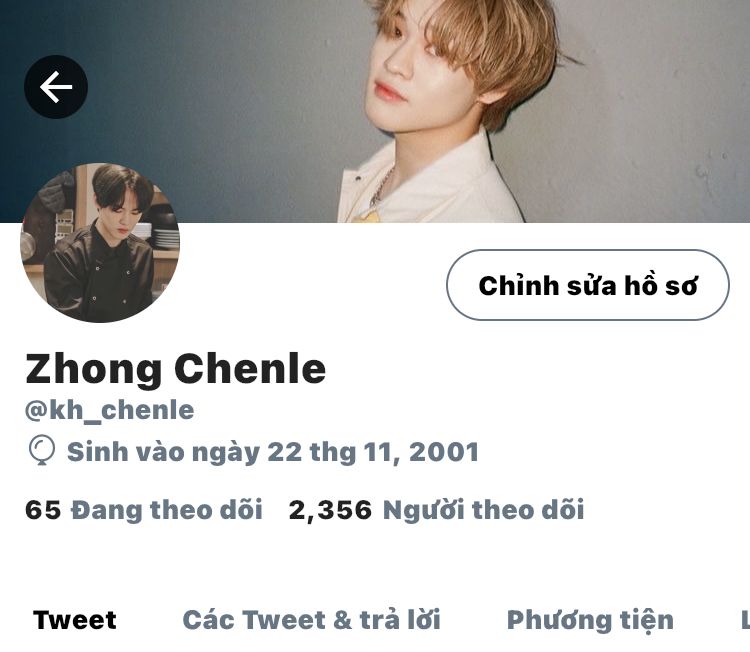The width and height of the screenshot is (750, 652).
Task: Click the display name Zhong Chenle
Action: click(x=176, y=368)
